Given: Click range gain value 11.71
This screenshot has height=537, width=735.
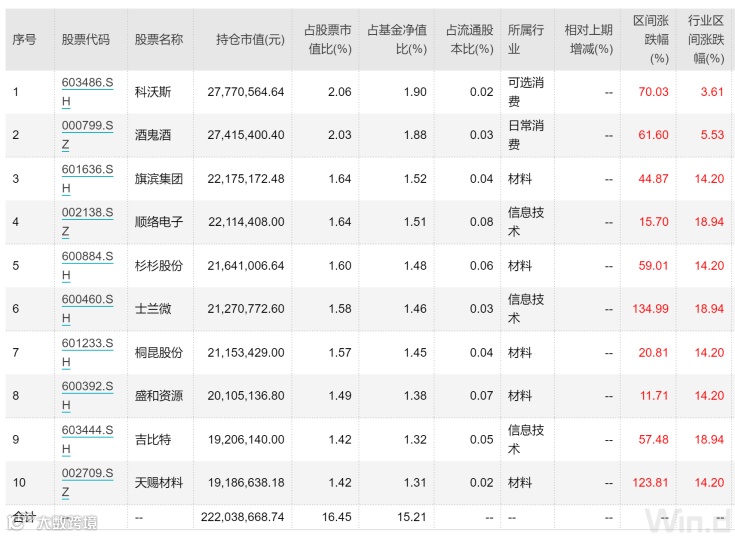Looking at the screenshot, I should pyautogui.click(x=654, y=395).
